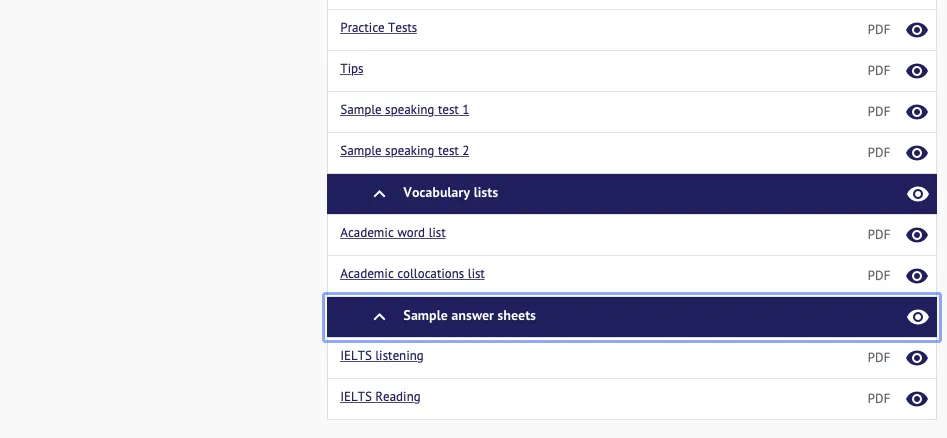Open the Academic word list link
Image resolution: width=947 pixels, height=438 pixels.
pos(392,233)
